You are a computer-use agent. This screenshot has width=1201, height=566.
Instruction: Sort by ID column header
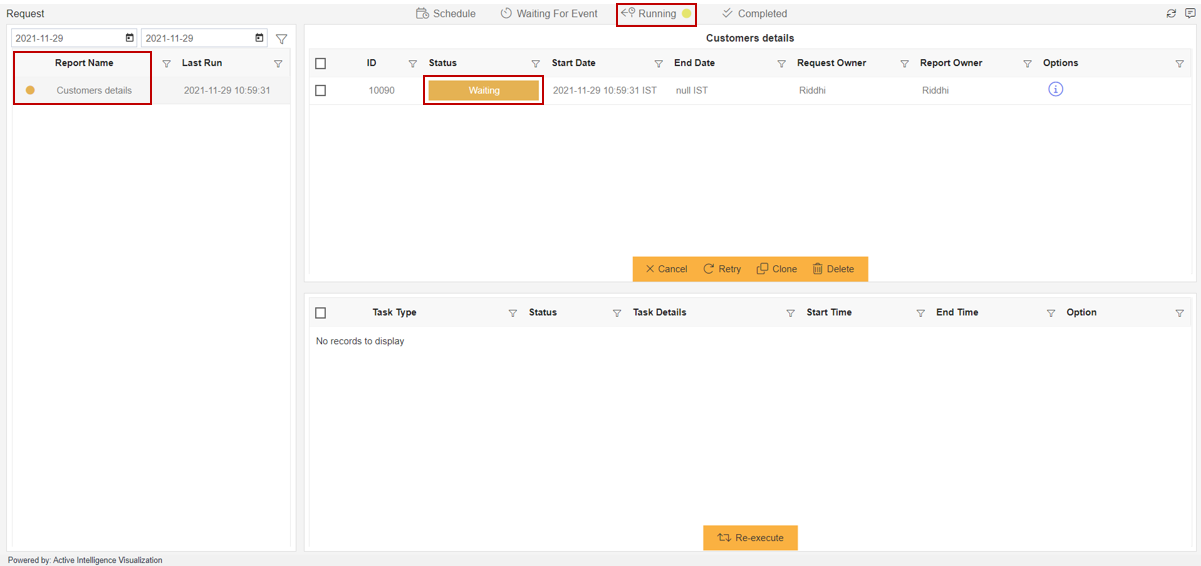(x=371, y=63)
